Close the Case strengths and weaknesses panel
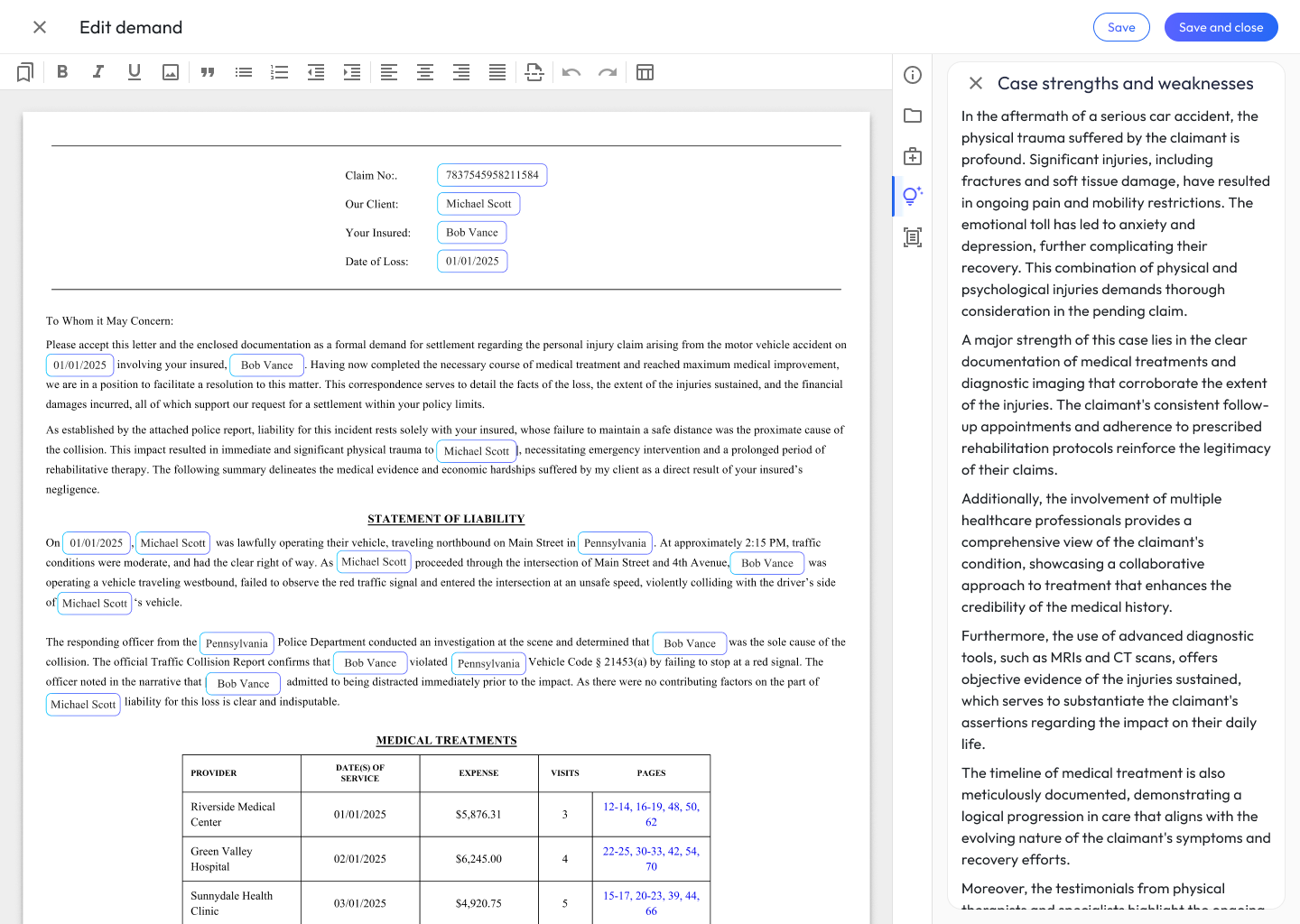The width and height of the screenshot is (1300, 924). tap(976, 83)
